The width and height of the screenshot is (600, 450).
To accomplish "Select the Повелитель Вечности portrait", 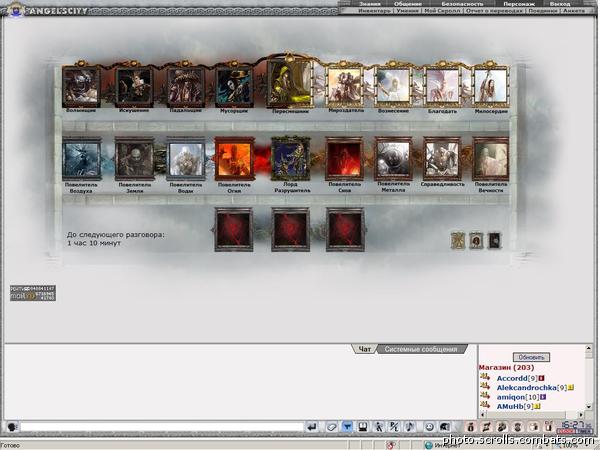I will coord(491,159).
